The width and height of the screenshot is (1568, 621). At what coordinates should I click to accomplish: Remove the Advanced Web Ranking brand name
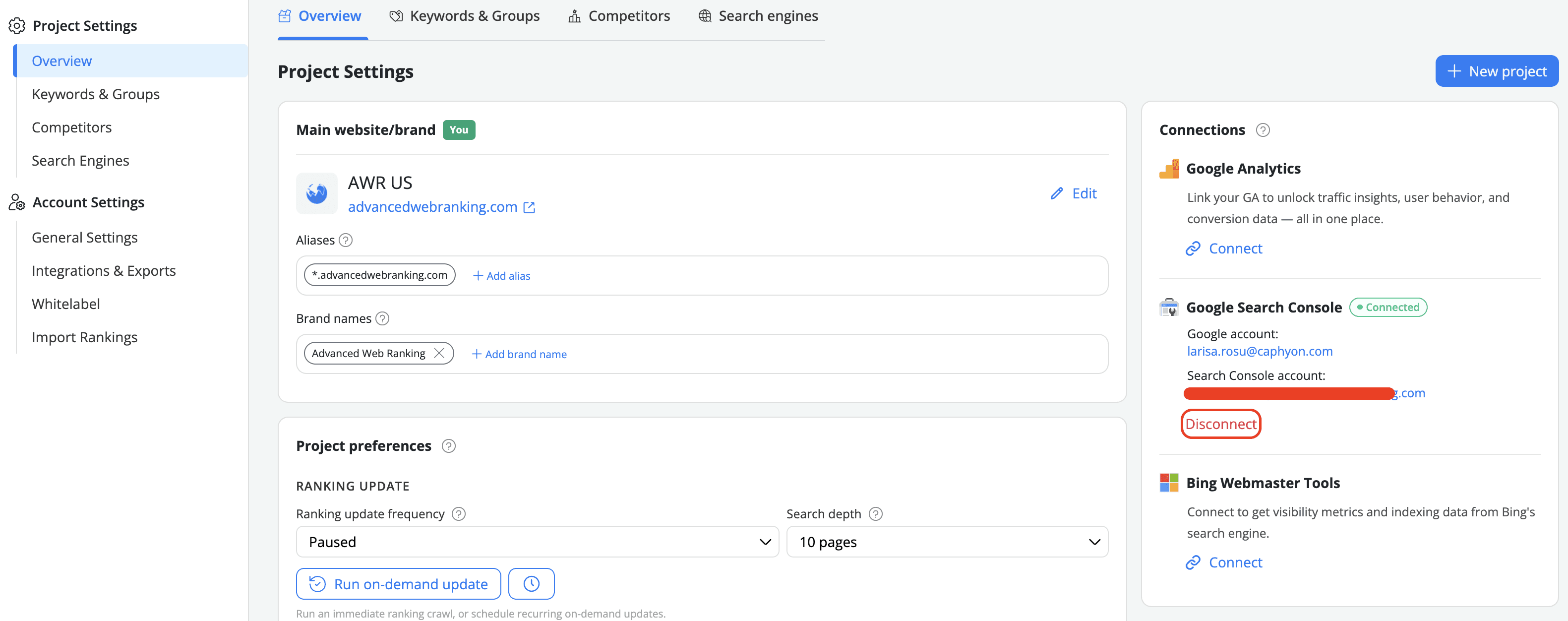click(439, 353)
